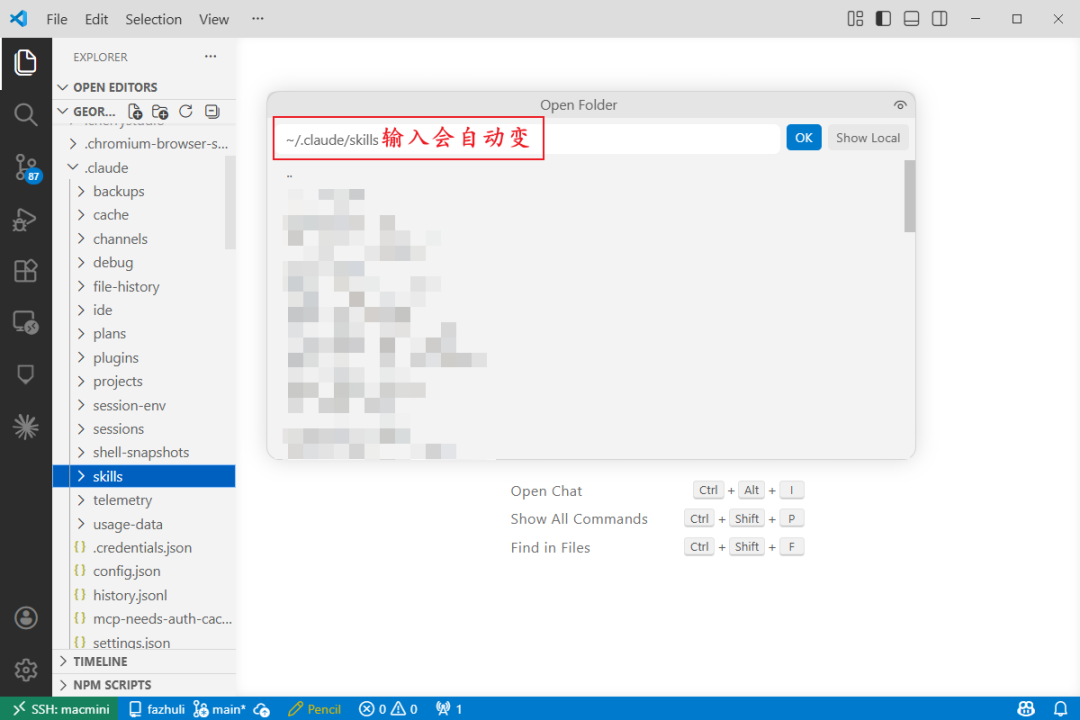1080x720 pixels.
Task: Open history.jsonl file
Action: click(x=144, y=595)
